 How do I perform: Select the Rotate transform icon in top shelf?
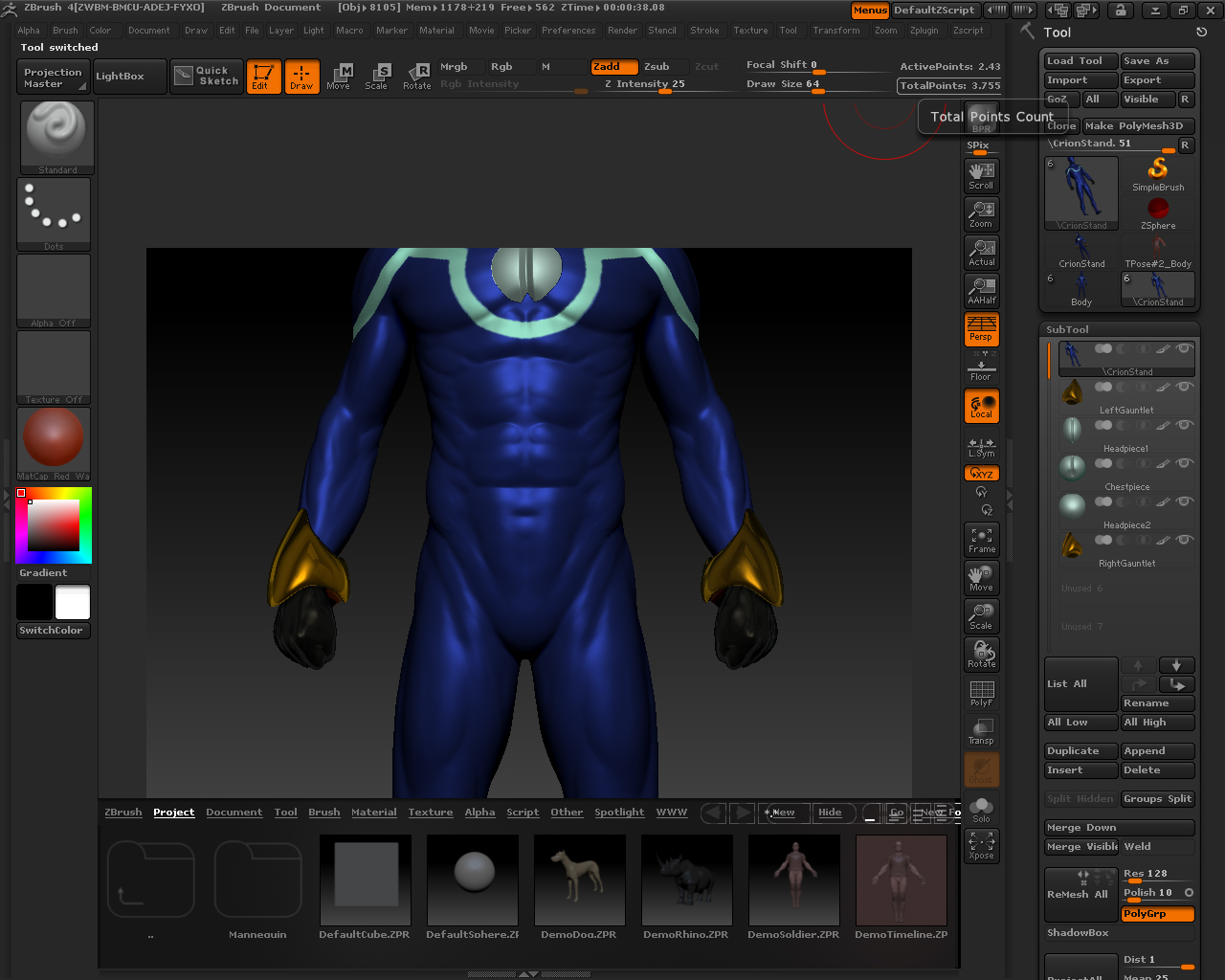pyautogui.click(x=416, y=77)
